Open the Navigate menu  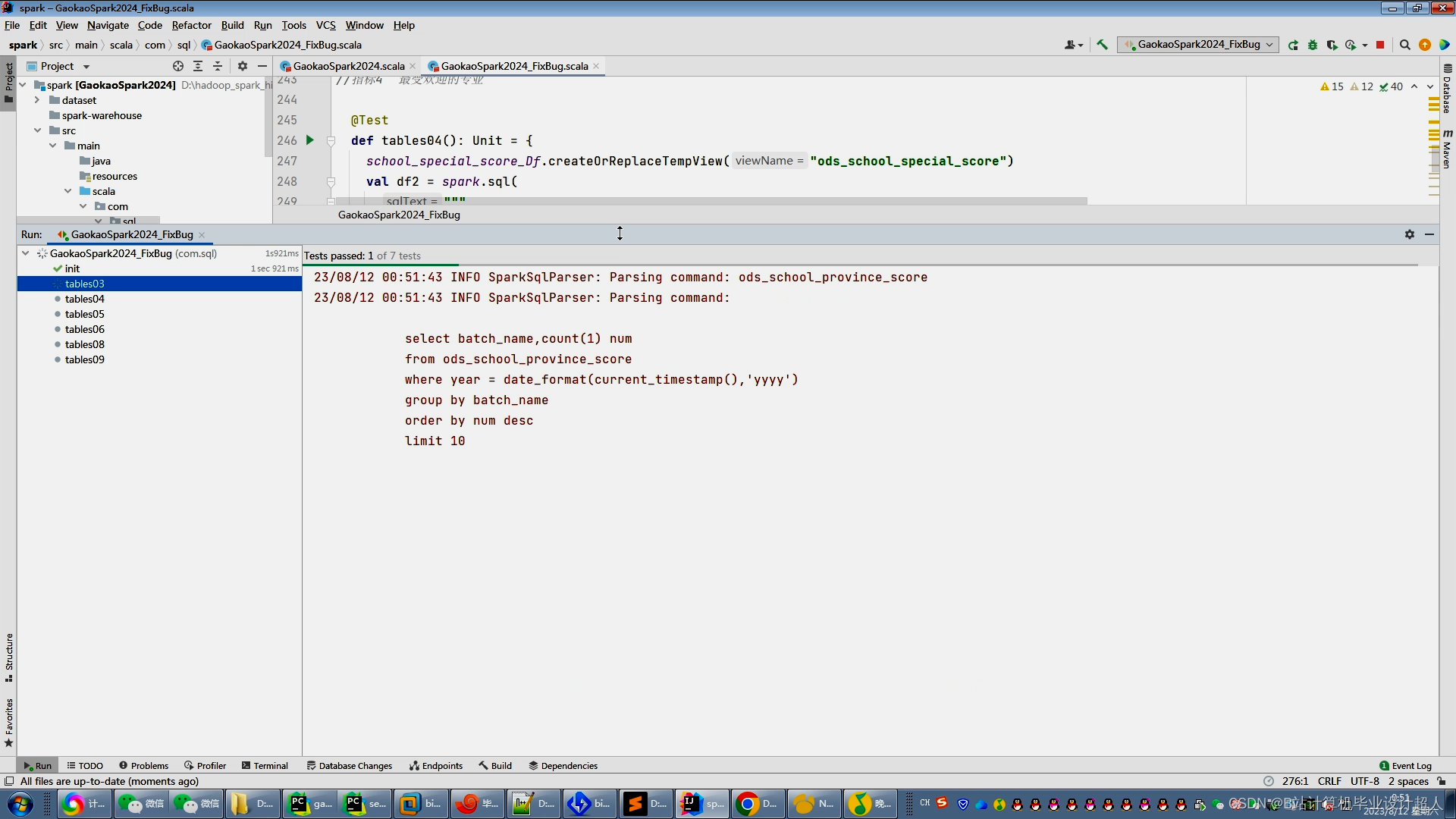[x=108, y=25]
